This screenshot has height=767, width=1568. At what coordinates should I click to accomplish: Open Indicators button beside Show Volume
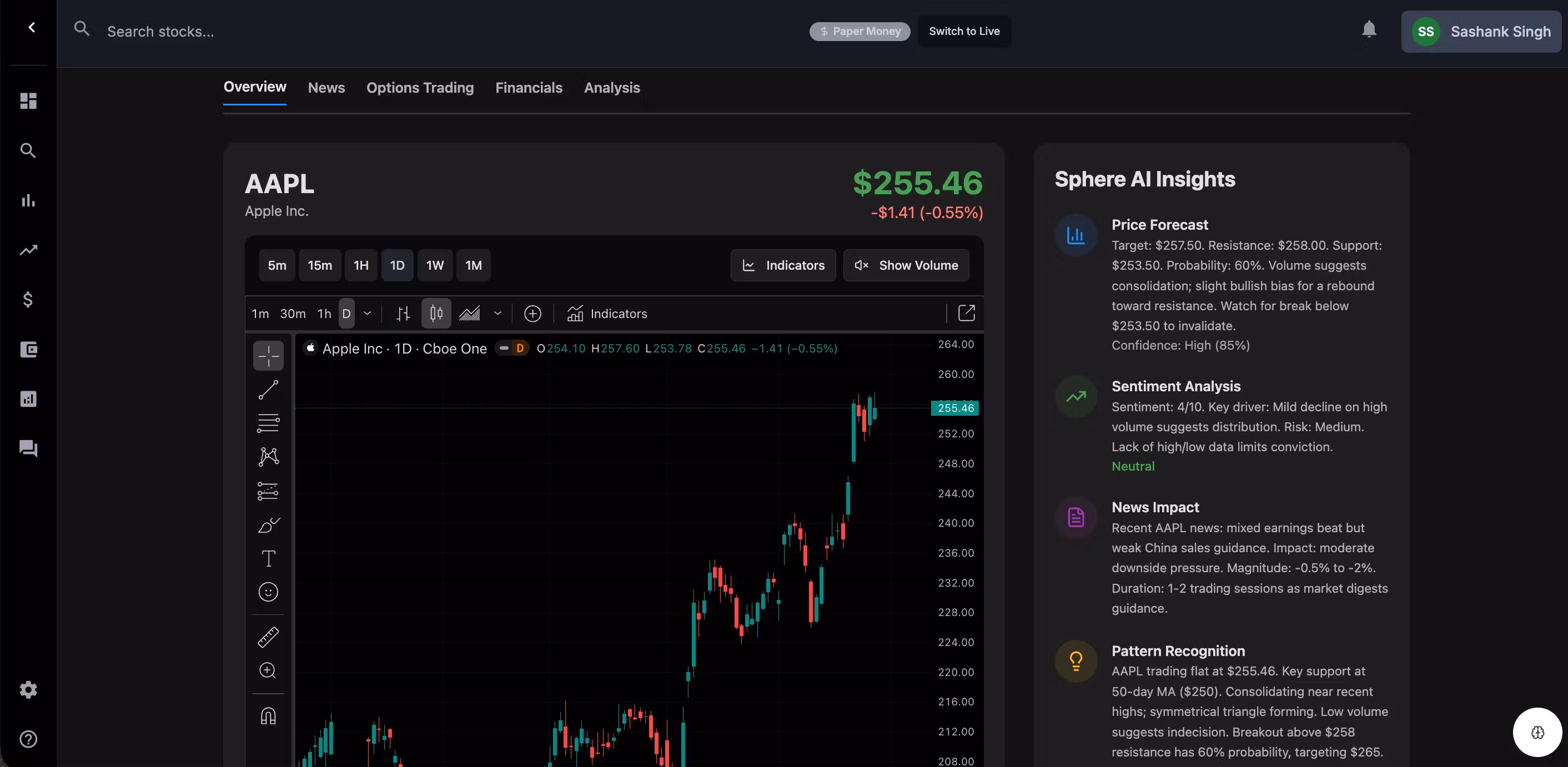click(x=783, y=265)
